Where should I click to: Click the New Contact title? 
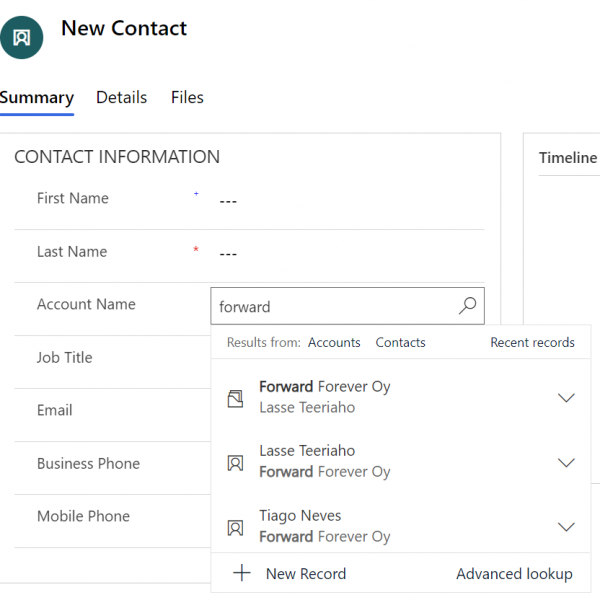tap(124, 28)
